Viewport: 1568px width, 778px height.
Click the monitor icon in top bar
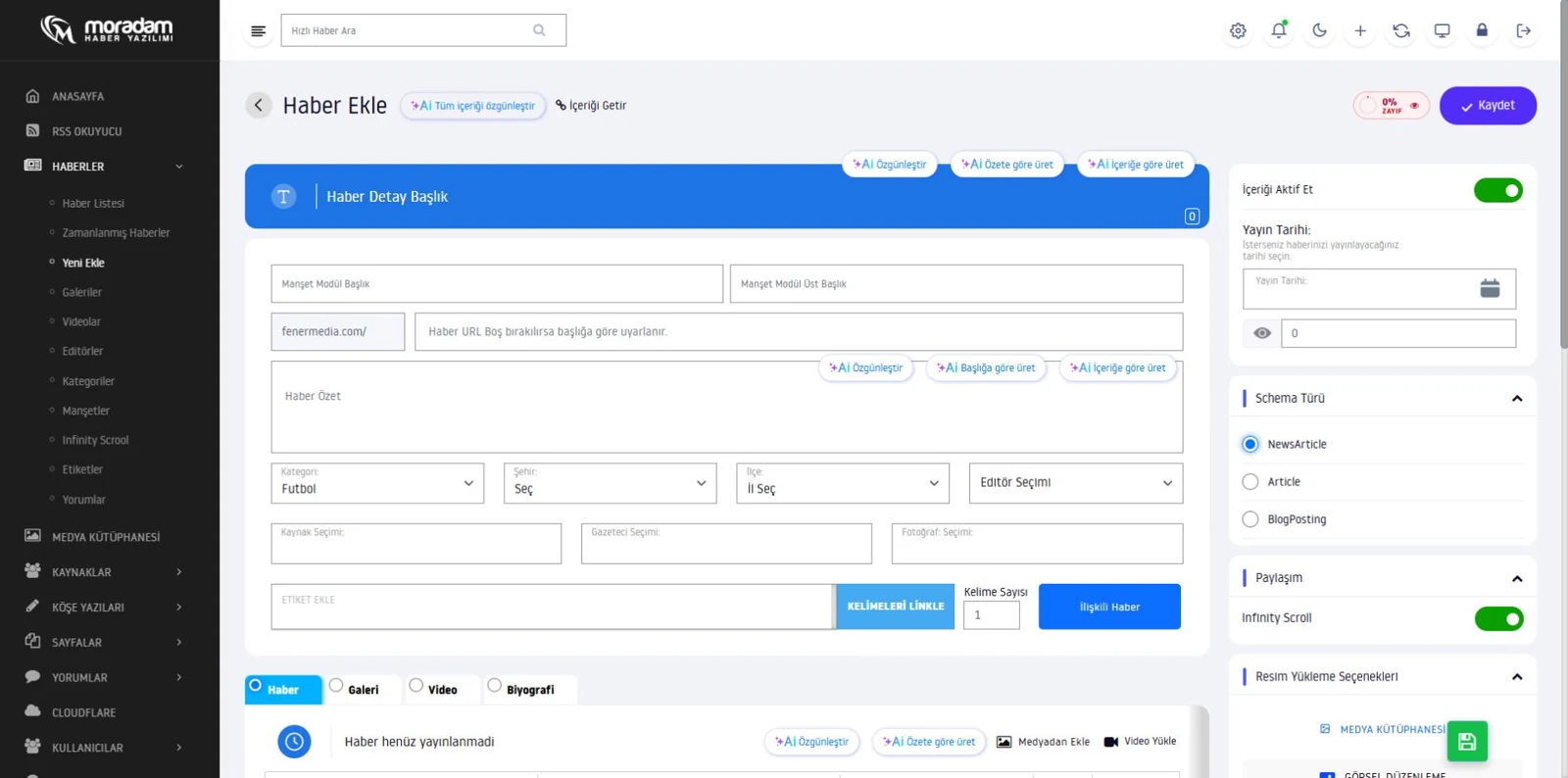tap(1442, 30)
